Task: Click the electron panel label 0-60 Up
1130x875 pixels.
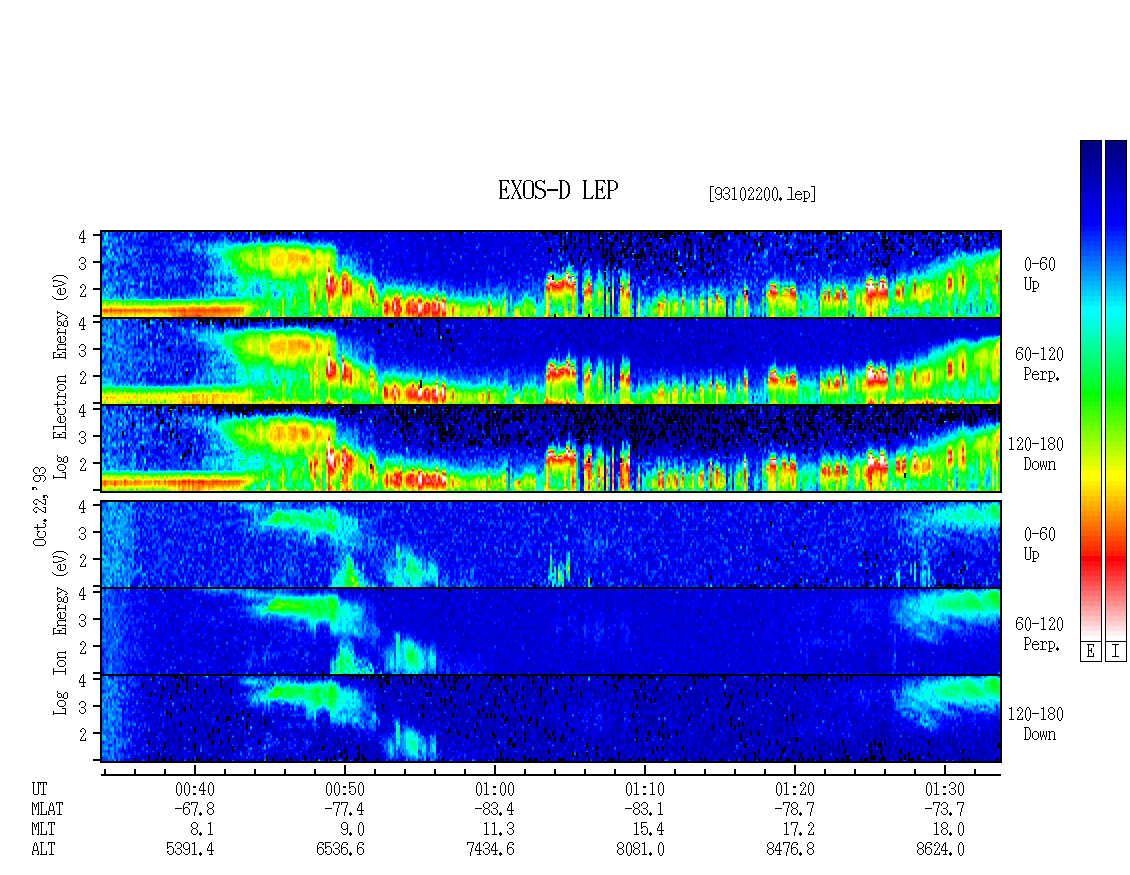Action: (x=1039, y=274)
